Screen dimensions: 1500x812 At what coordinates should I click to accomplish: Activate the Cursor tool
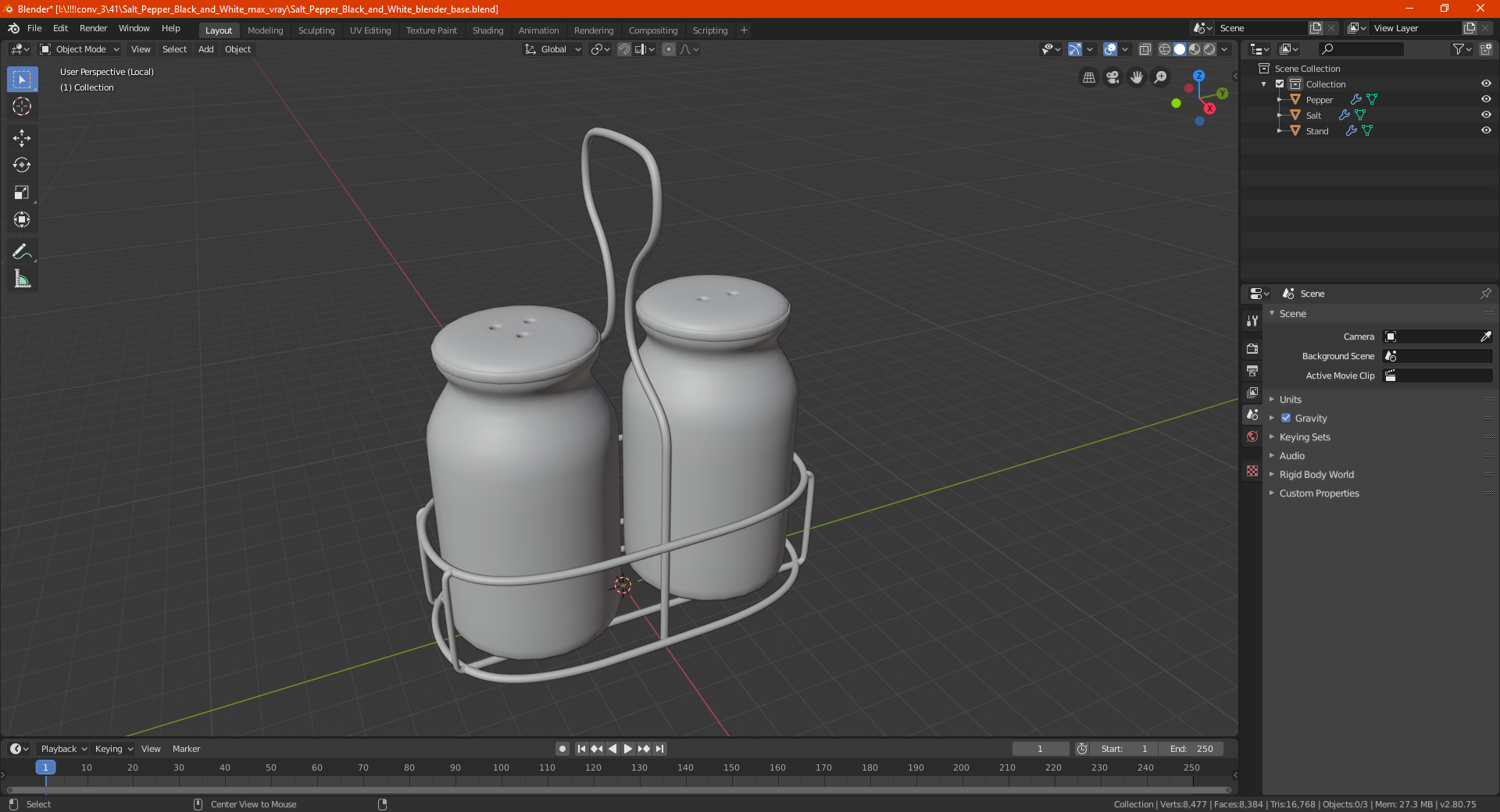coord(22,106)
